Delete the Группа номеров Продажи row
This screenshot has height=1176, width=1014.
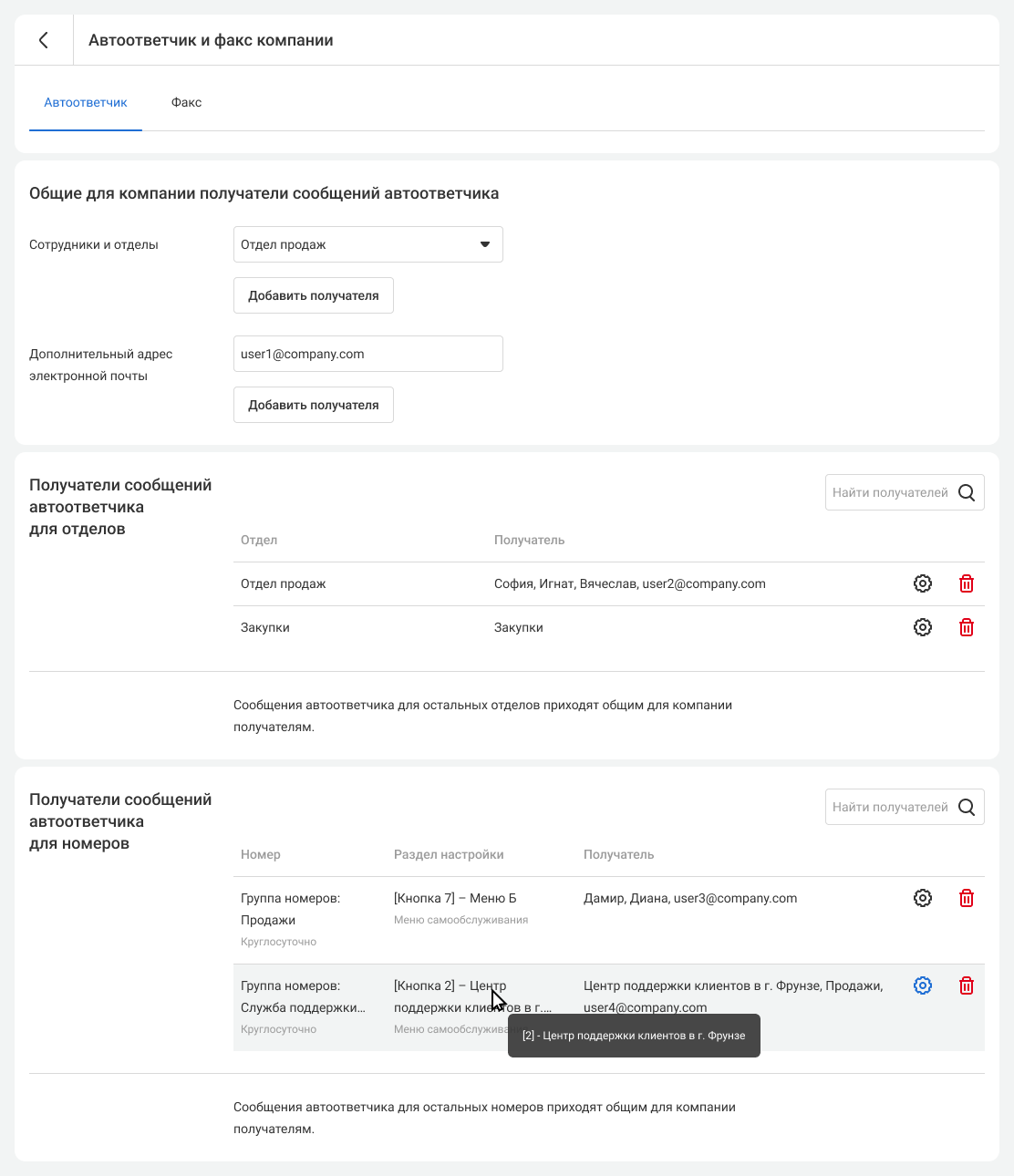point(967,898)
